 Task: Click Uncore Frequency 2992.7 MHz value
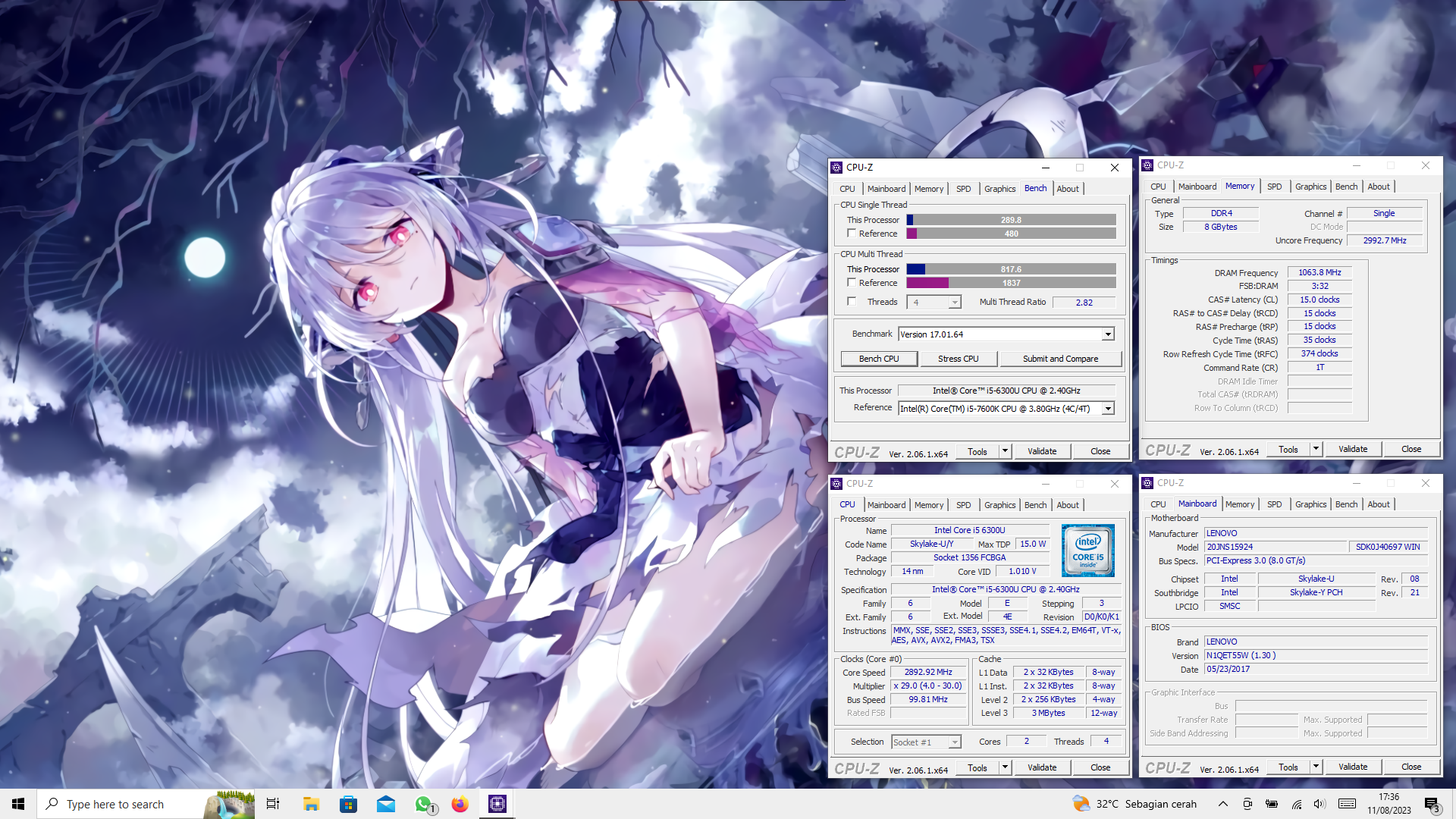[x=1385, y=240]
